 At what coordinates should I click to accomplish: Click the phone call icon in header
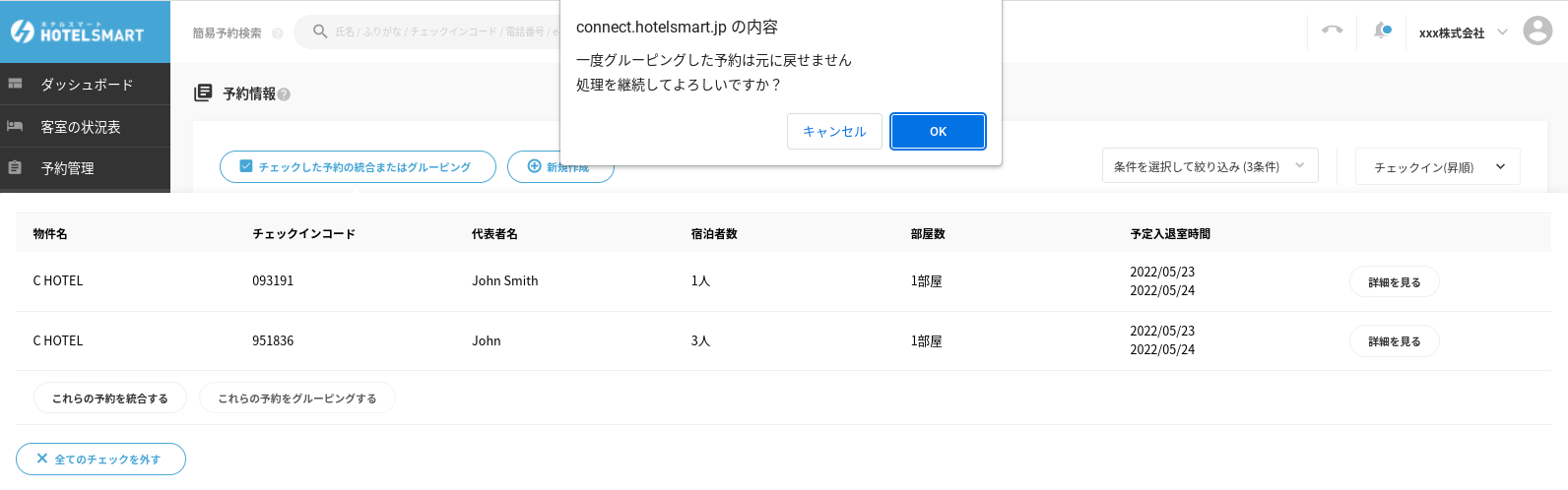click(x=1332, y=31)
